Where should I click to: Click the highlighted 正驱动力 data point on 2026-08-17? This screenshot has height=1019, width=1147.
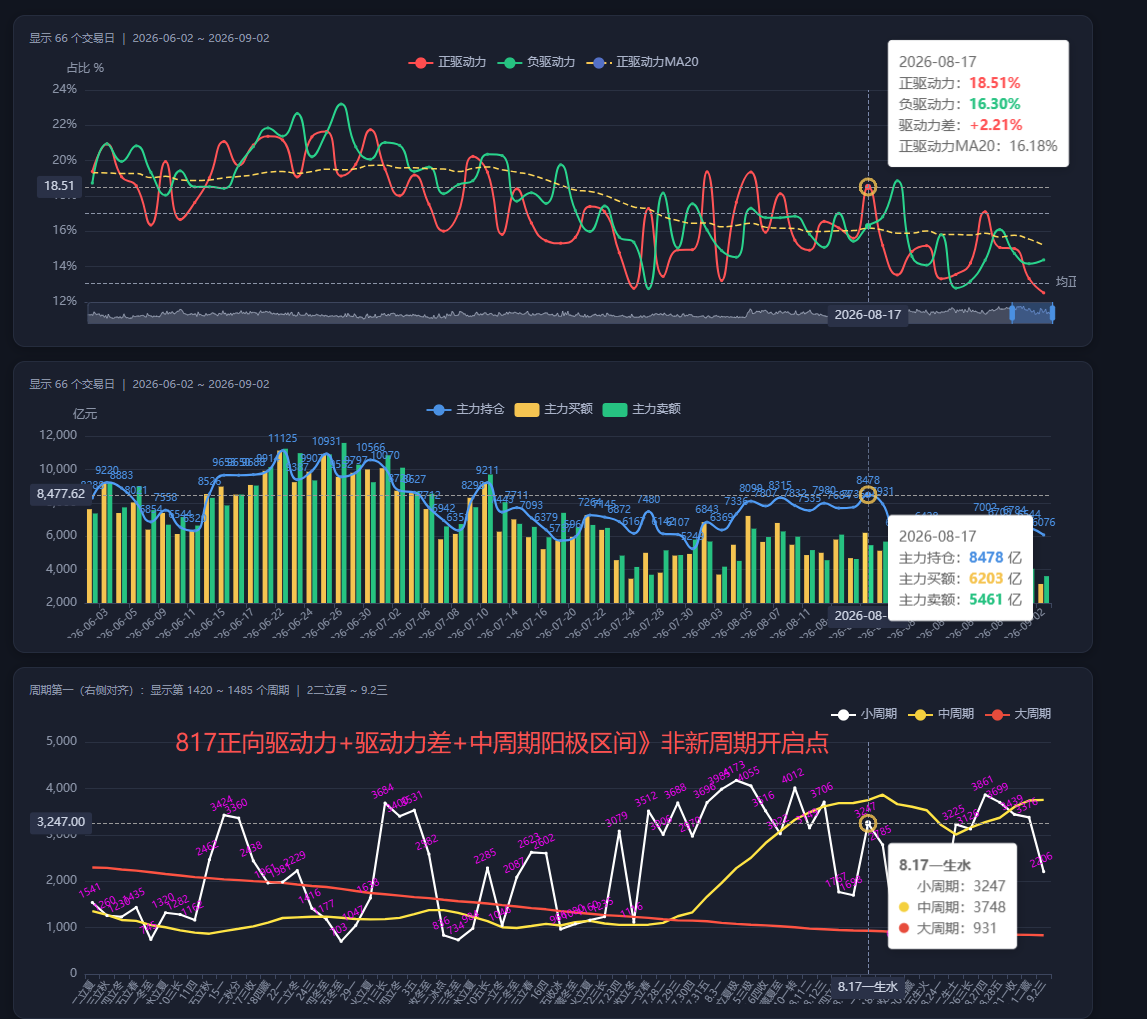868,187
